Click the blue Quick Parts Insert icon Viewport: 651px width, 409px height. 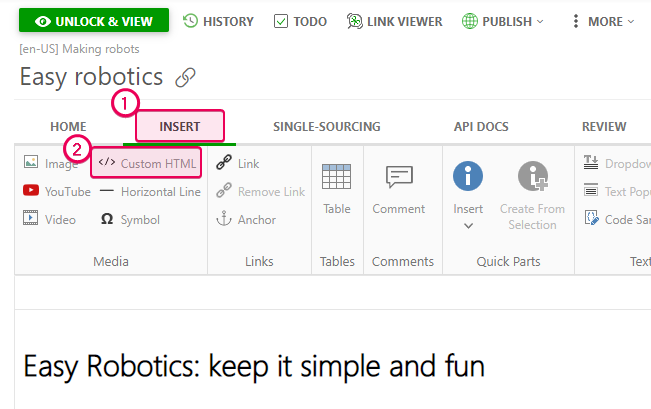click(x=468, y=176)
